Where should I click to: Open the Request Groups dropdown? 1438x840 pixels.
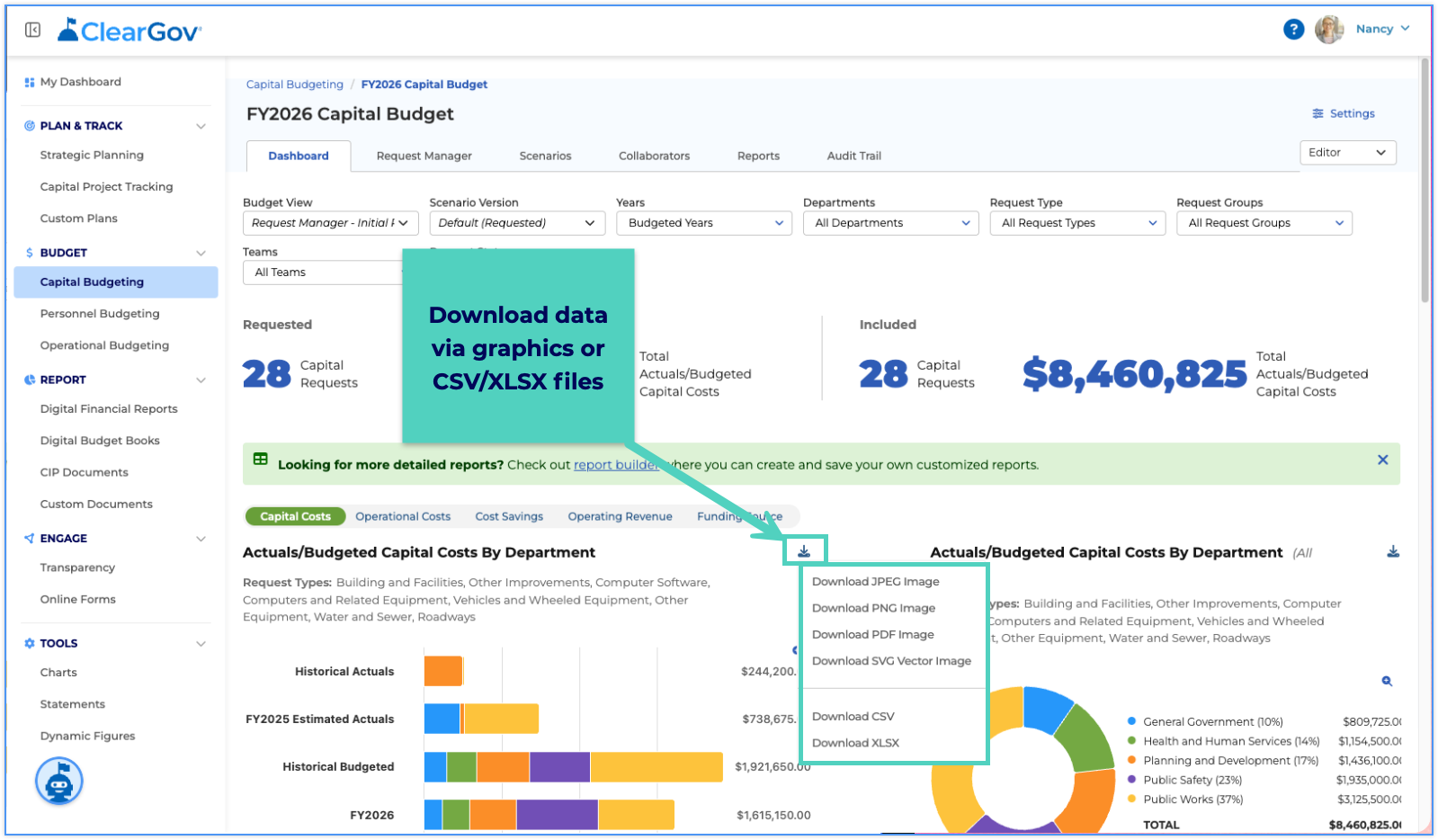(x=1264, y=223)
